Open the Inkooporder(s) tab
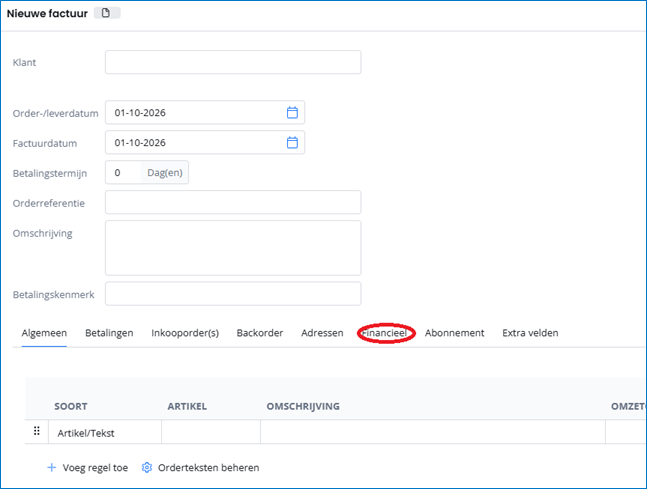 (185, 333)
